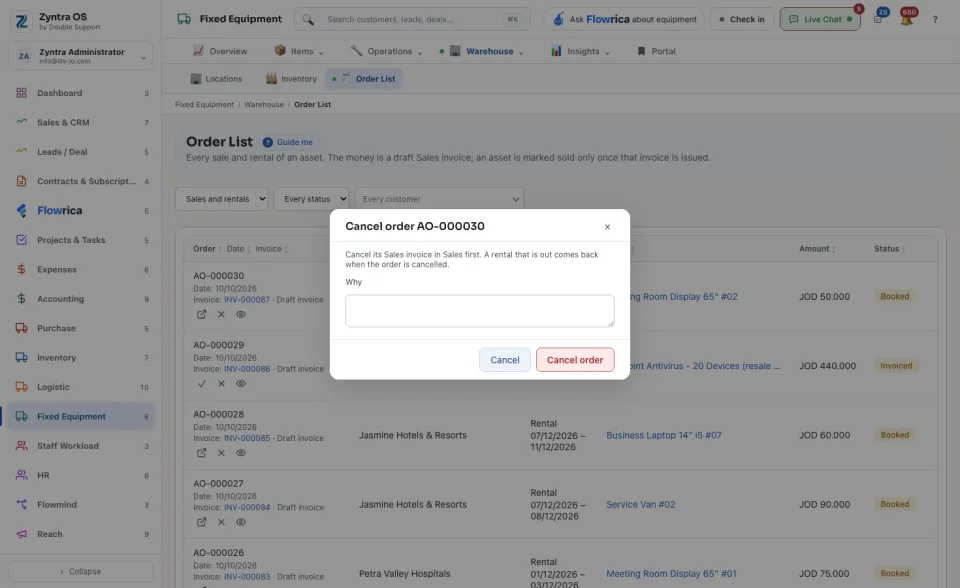The height and width of the screenshot is (588, 960).
Task: Open the tasks checklist icon in header
Action: (878, 19)
